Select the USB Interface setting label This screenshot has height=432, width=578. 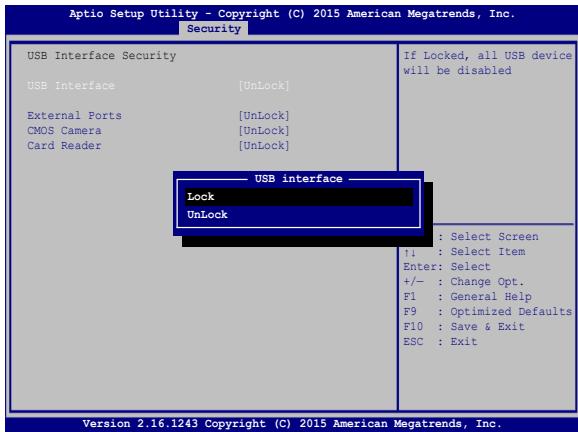[x=71, y=86]
